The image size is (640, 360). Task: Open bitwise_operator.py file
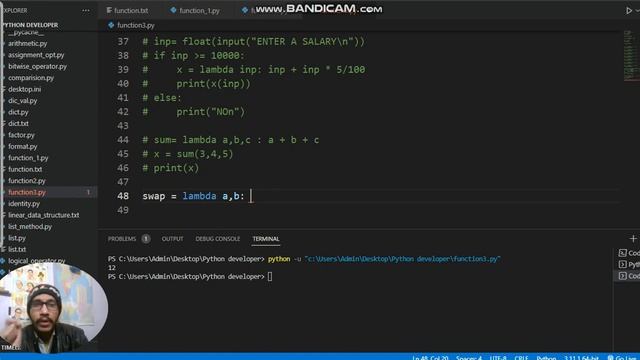(x=37, y=66)
